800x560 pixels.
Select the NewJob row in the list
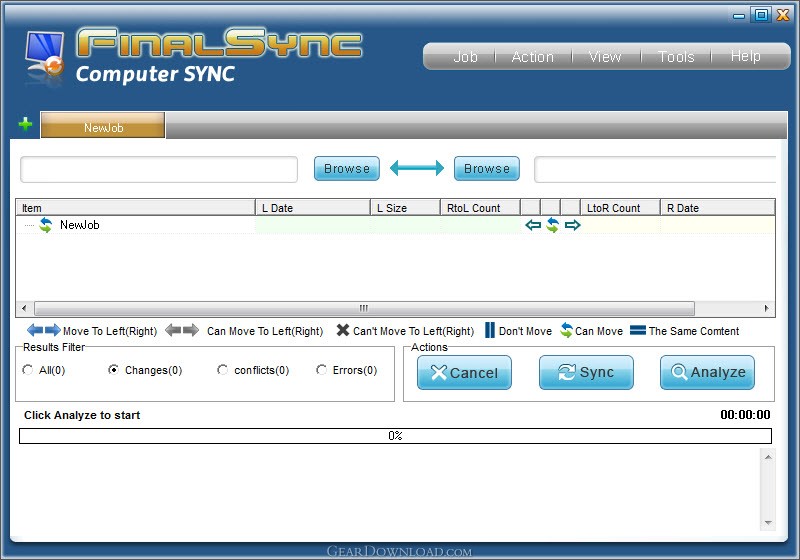click(x=395, y=225)
